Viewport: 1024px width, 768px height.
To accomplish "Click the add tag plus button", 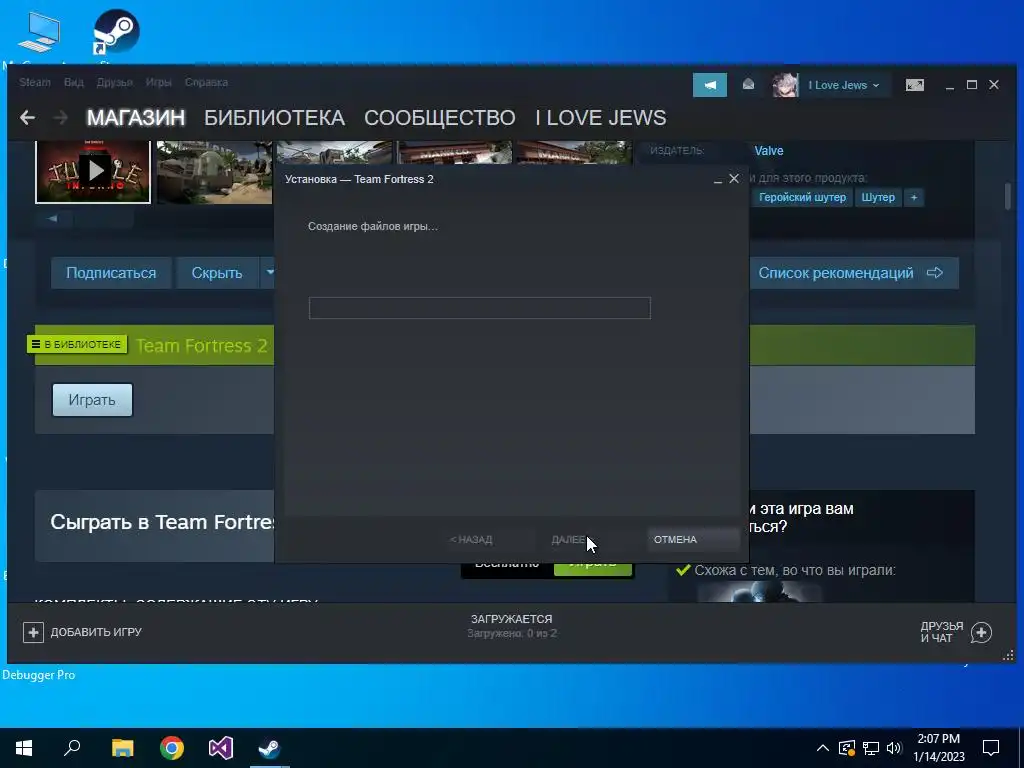I will point(914,197).
